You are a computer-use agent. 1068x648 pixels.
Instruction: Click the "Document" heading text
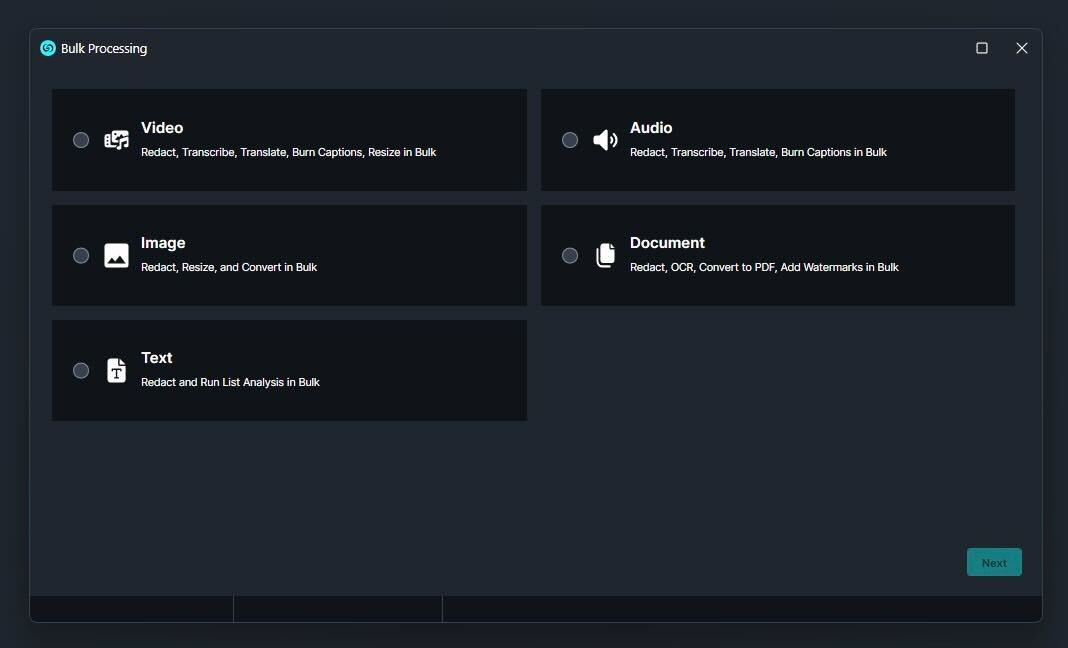(x=667, y=243)
